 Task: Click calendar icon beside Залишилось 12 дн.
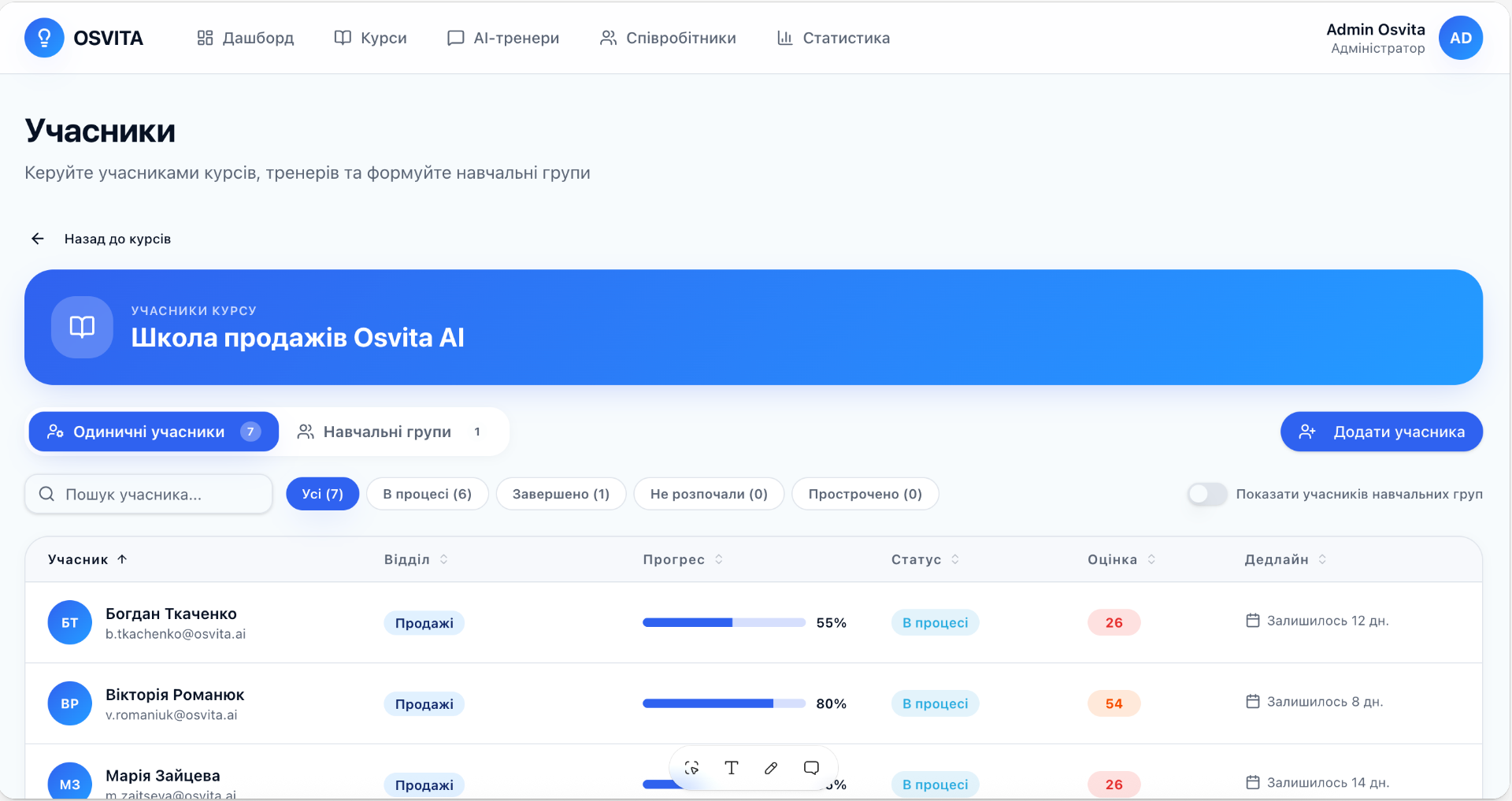point(1253,621)
